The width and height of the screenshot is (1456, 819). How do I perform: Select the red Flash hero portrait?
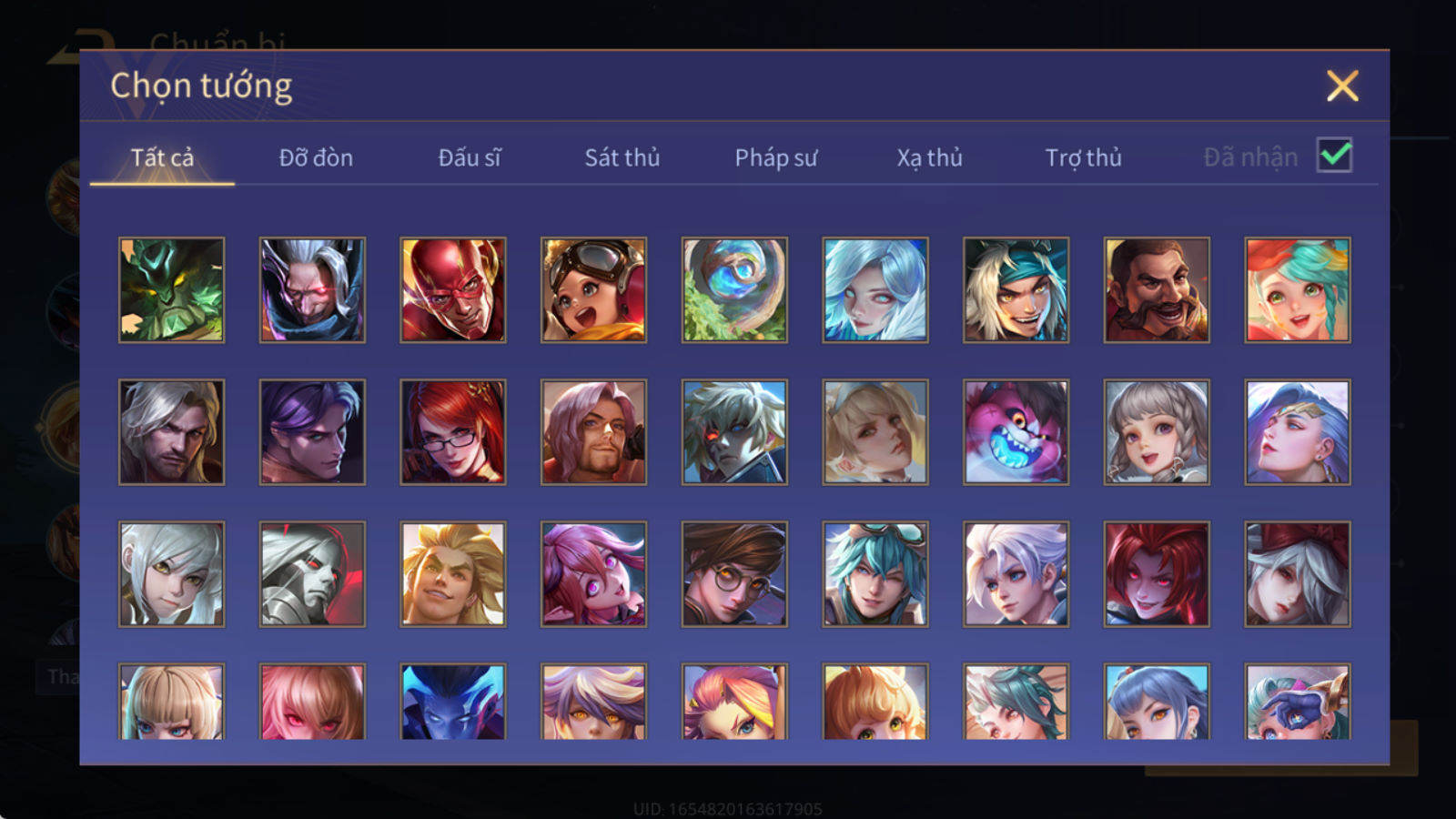(453, 290)
